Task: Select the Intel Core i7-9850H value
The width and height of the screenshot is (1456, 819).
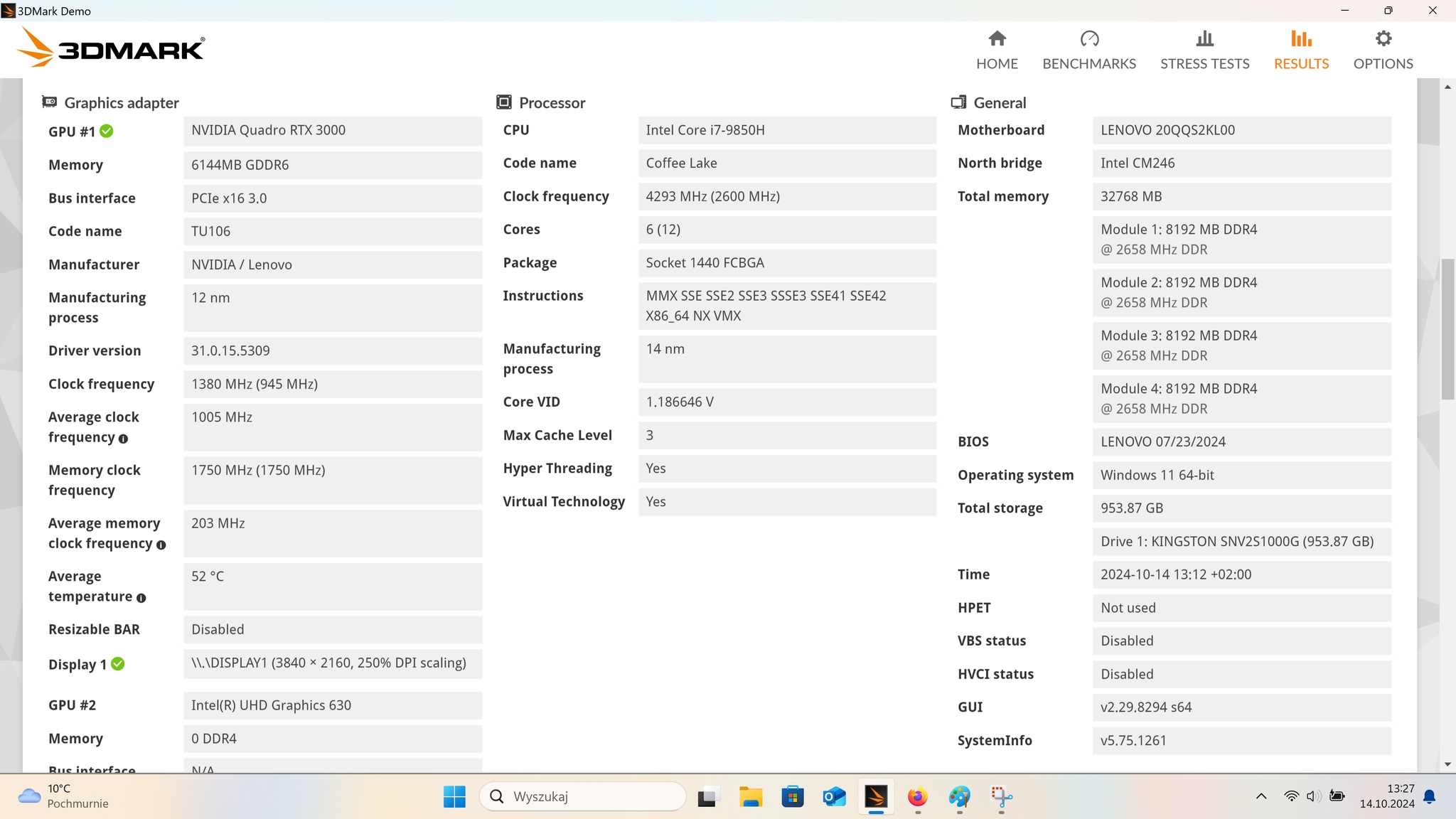Action: 787,131
